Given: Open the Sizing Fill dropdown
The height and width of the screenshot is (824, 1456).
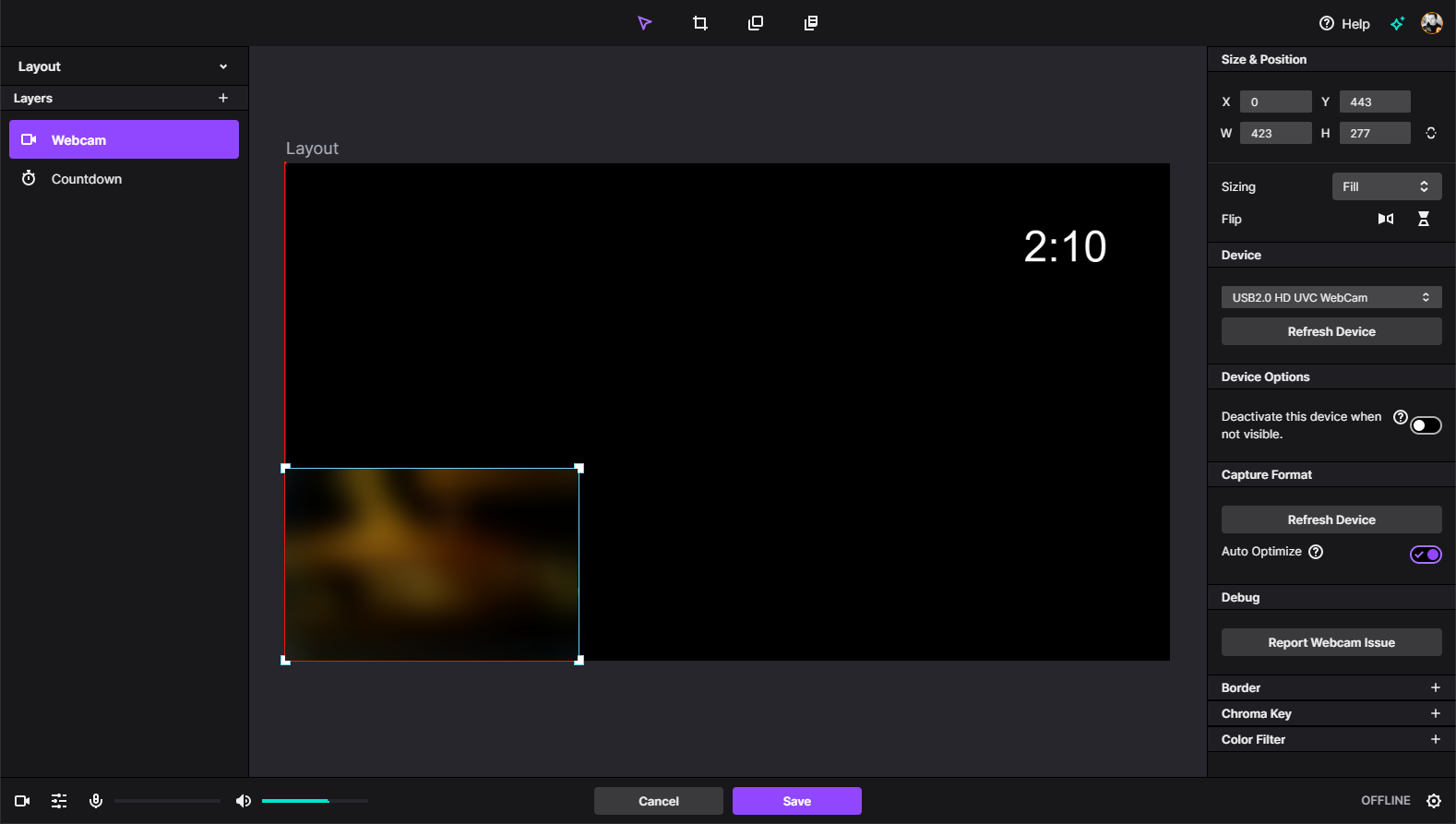Looking at the screenshot, I should click(x=1386, y=186).
